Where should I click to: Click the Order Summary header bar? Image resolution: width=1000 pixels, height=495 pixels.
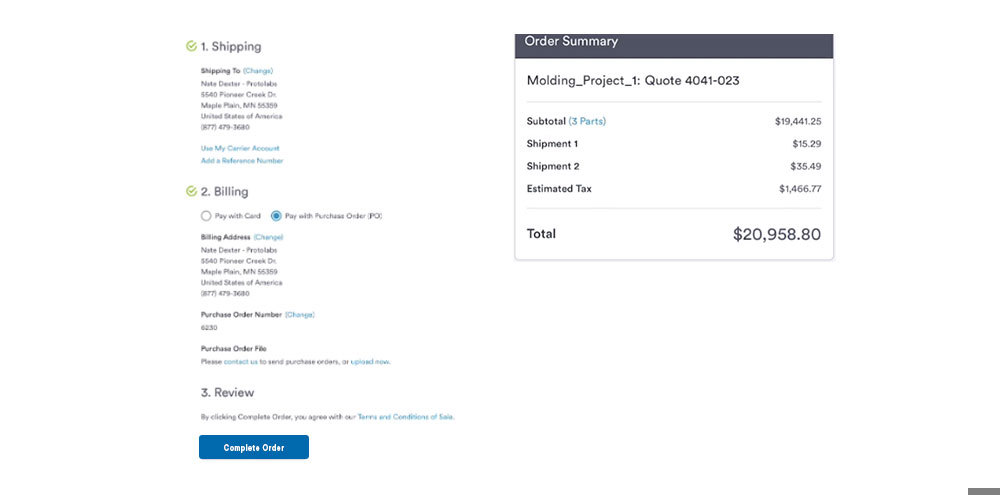coord(674,43)
